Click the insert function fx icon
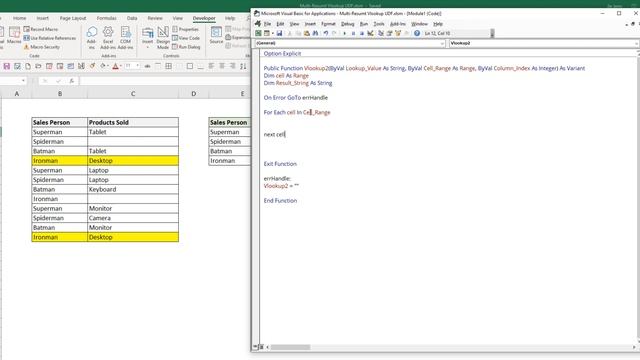 pyautogui.click(x=71, y=81)
